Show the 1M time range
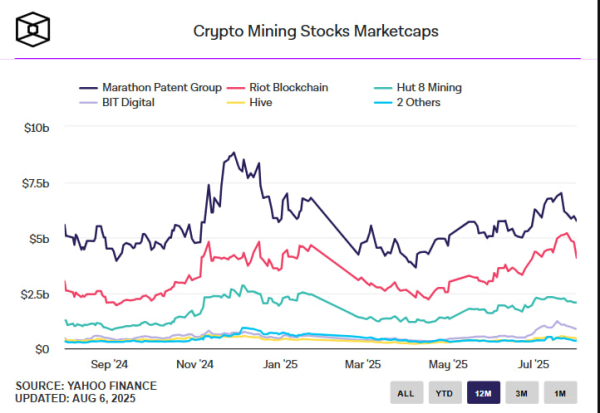Screen dimensions: 600x413 (560, 393)
